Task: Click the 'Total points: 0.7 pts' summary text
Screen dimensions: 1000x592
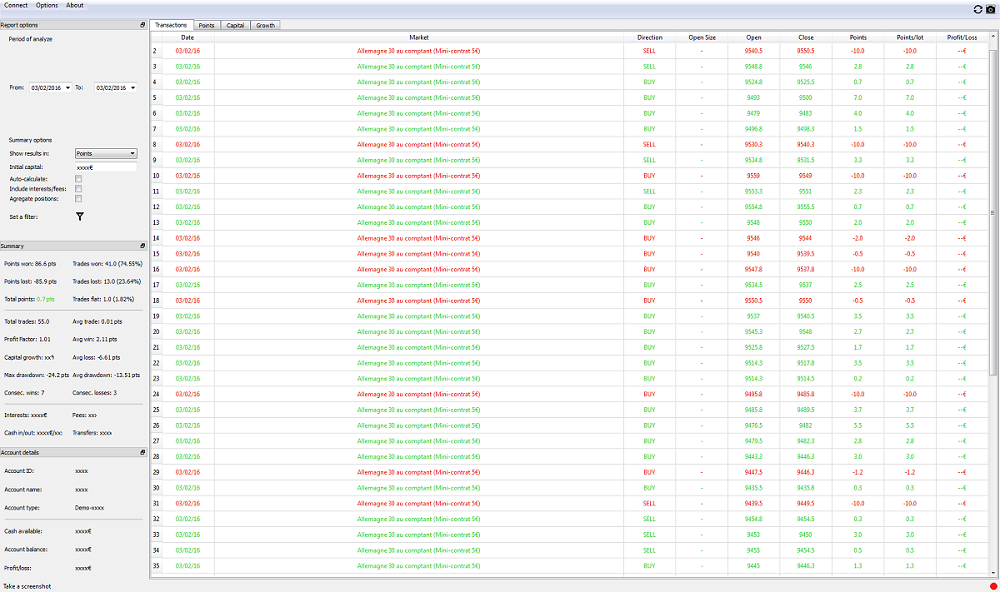Action: point(29,299)
